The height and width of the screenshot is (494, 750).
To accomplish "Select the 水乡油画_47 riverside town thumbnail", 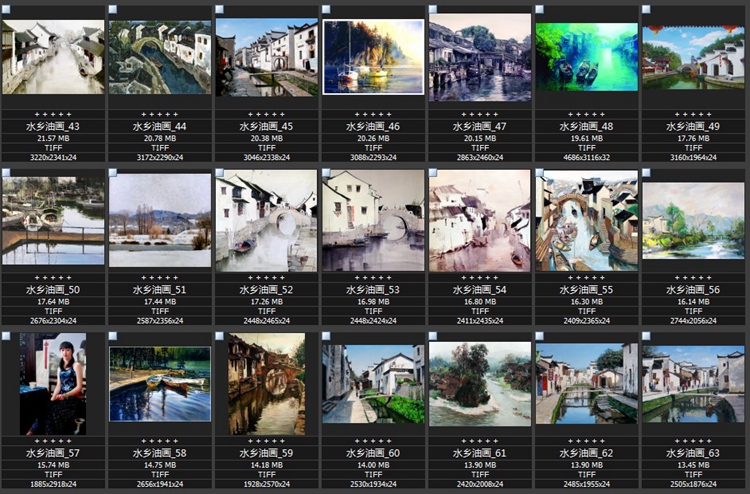I will click(480, 57).
